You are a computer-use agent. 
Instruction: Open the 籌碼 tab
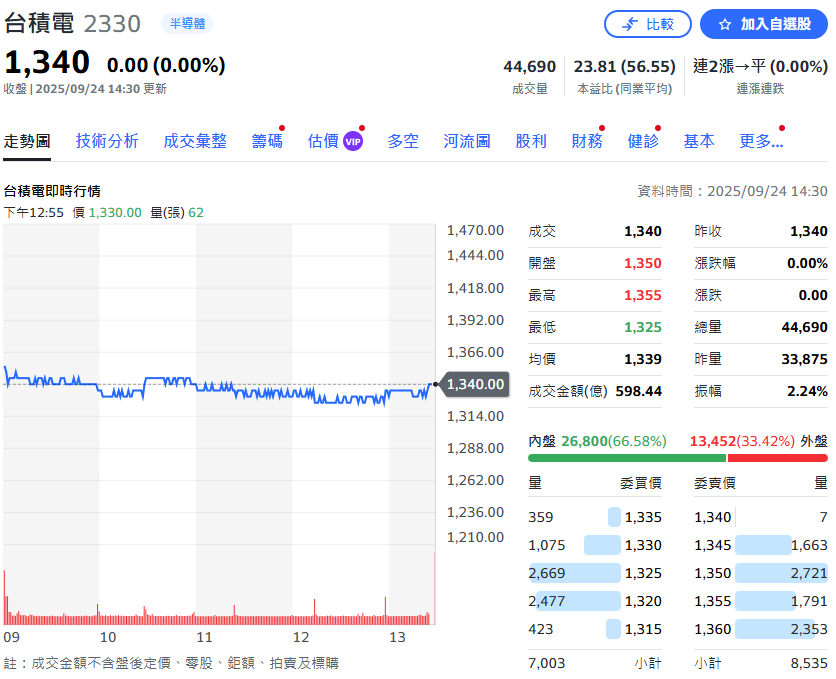point(267,141)
